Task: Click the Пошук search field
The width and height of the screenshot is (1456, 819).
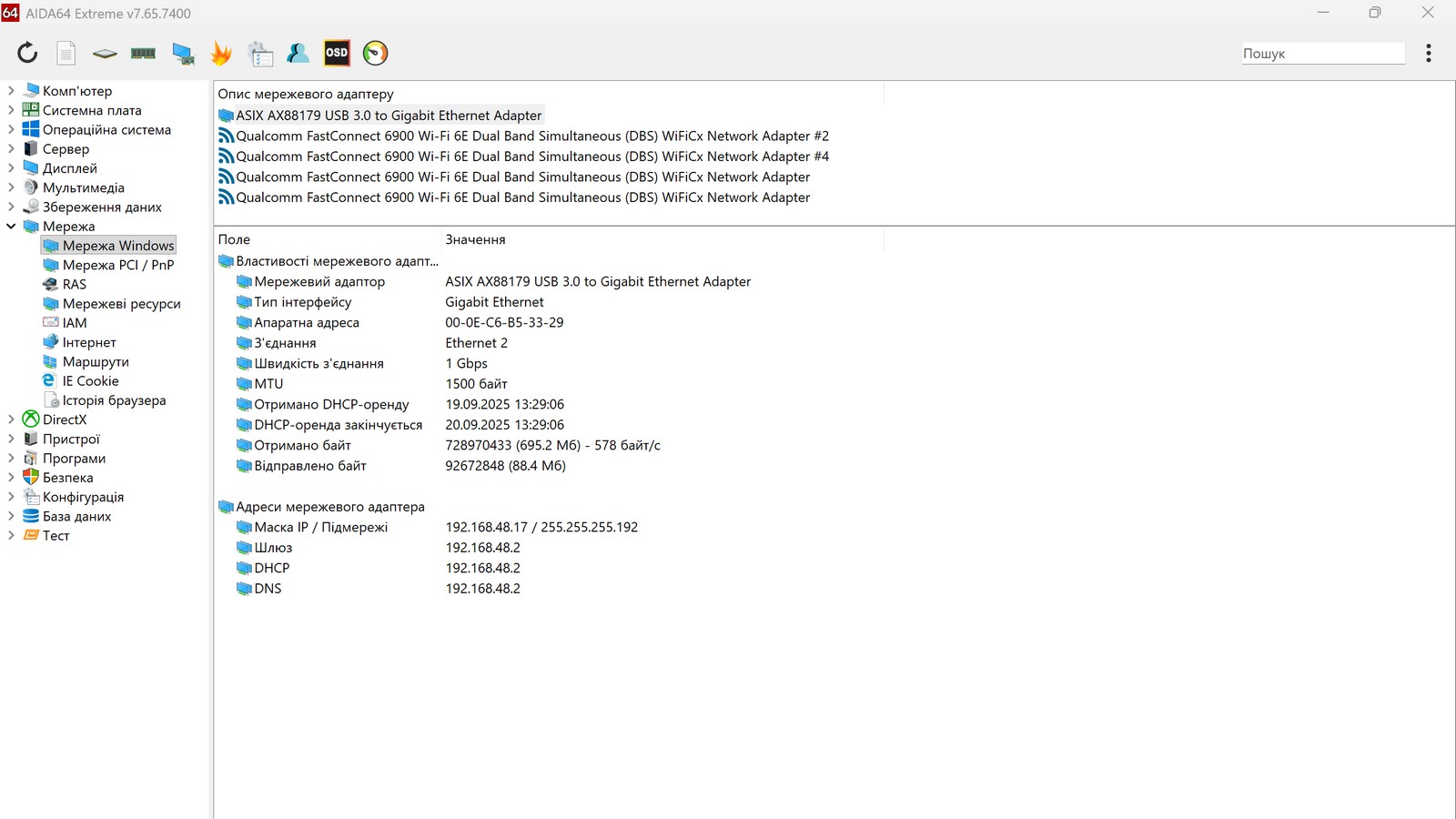Action: coord(1323,54)
